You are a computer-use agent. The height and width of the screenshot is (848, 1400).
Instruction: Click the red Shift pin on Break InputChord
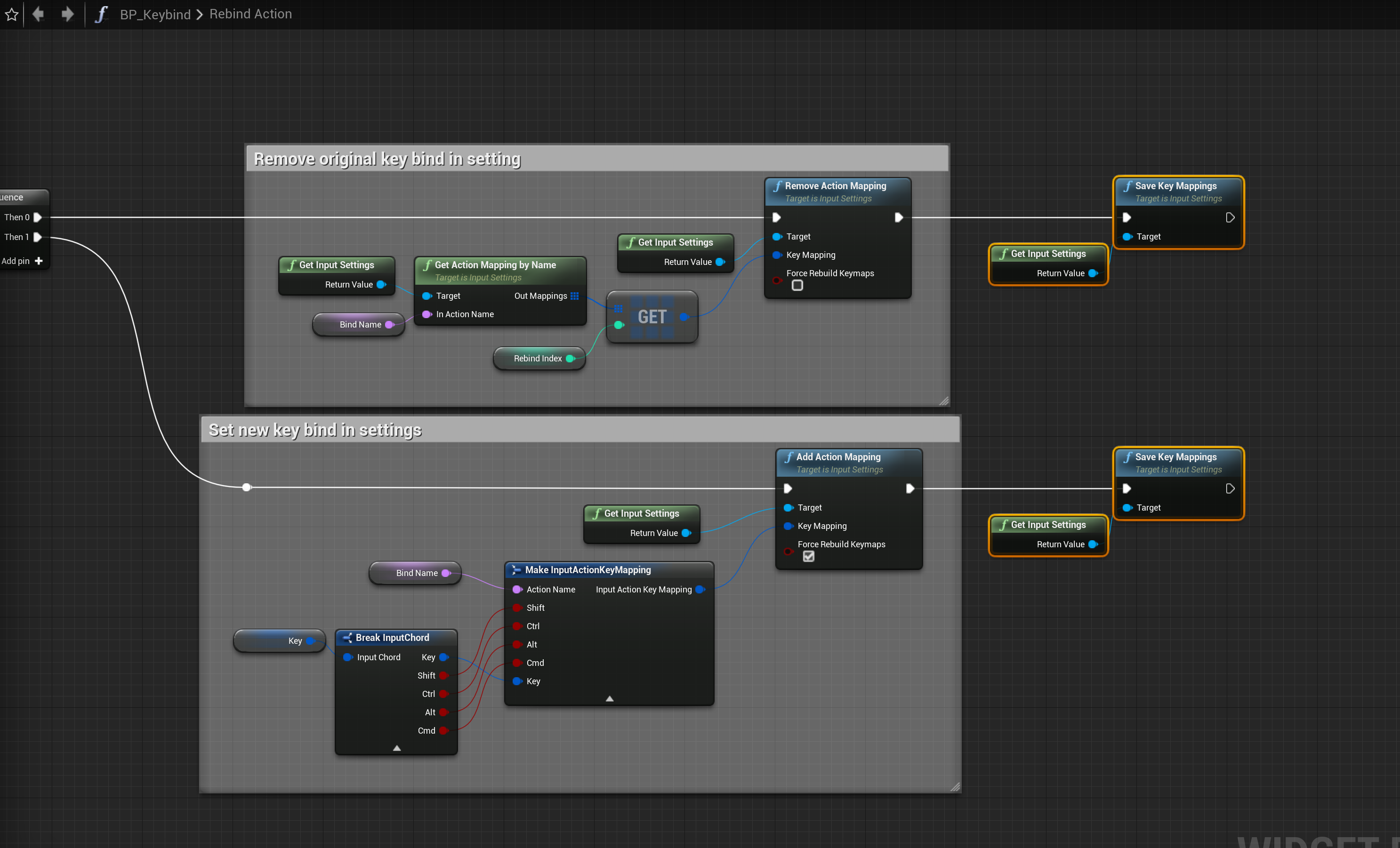444,675
